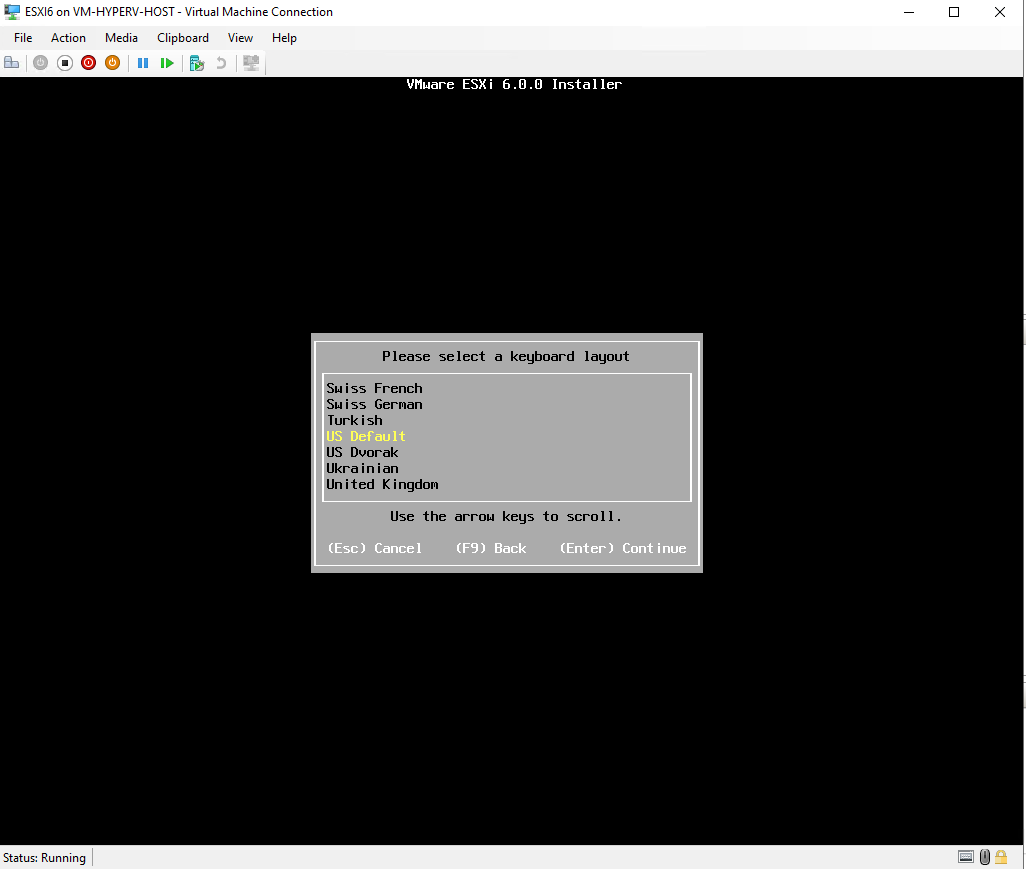The image size is (1026, 869).
Task: Click the green Reset/Resume play icon
Action: point(167,63)
